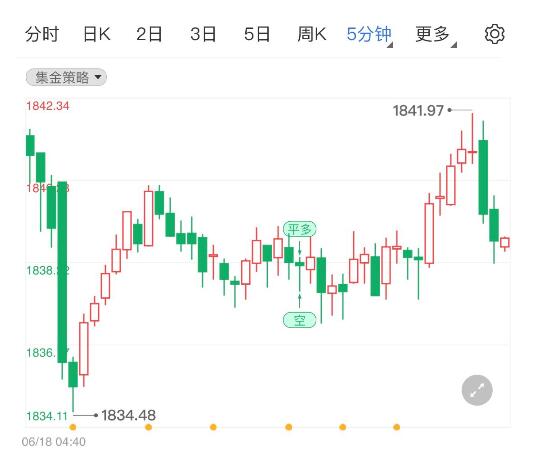This screenshot has width=553, height=471.
Task: Tap the fullscreen expand arrows button
Action: 477,390
